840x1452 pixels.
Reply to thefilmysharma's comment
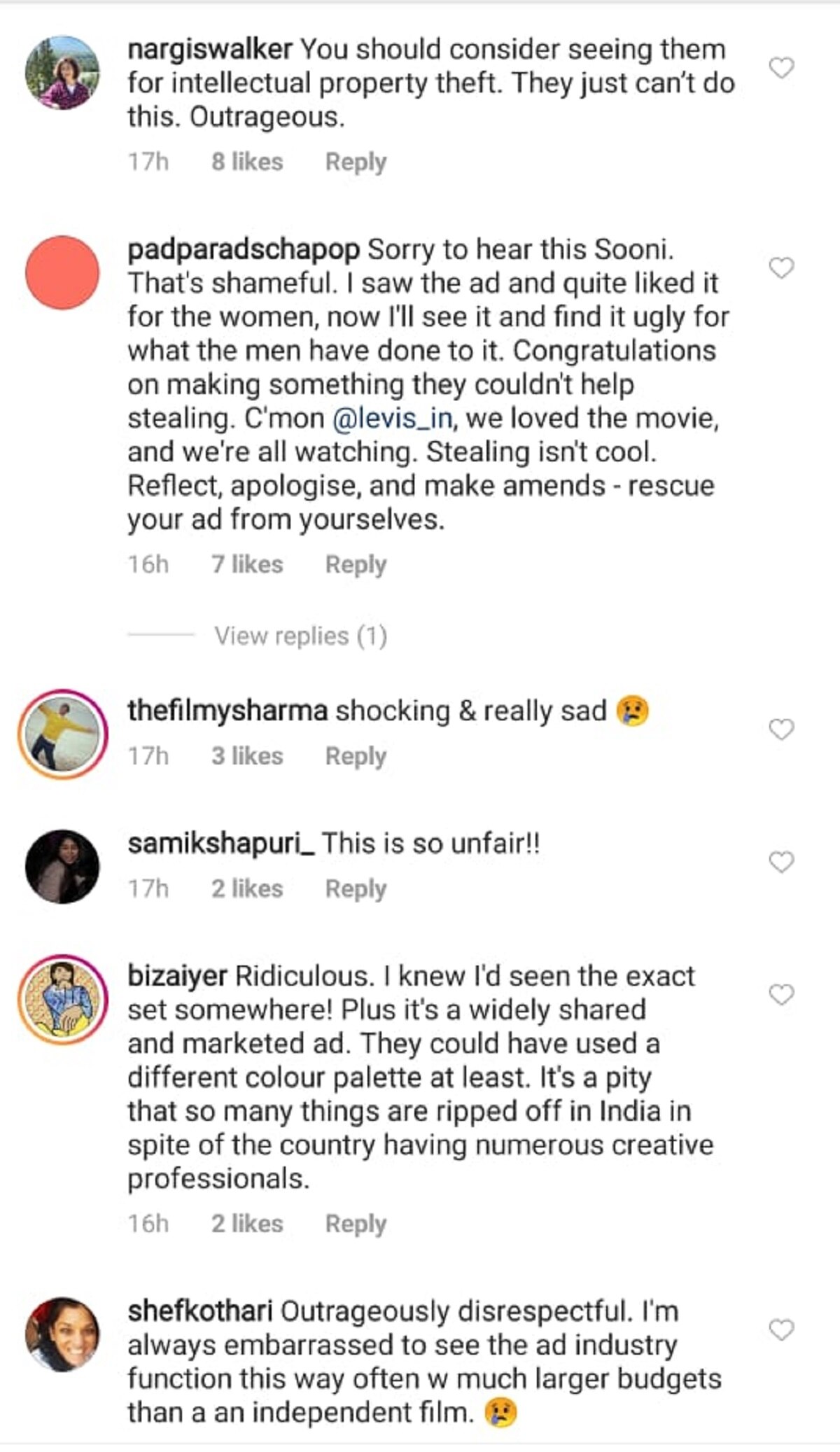[356, 756]
